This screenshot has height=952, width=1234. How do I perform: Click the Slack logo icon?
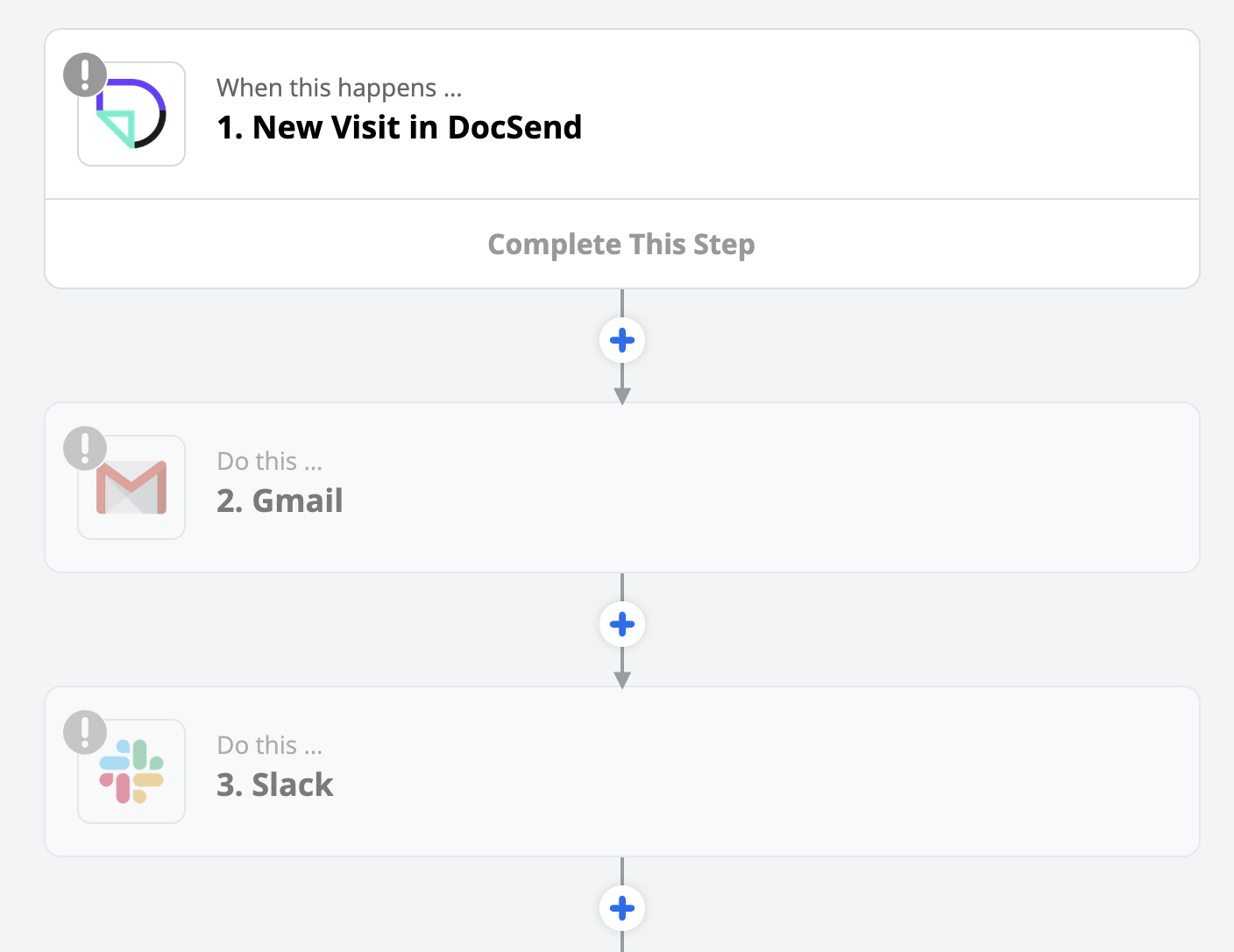pyautogui.click(x=131, y=771)
